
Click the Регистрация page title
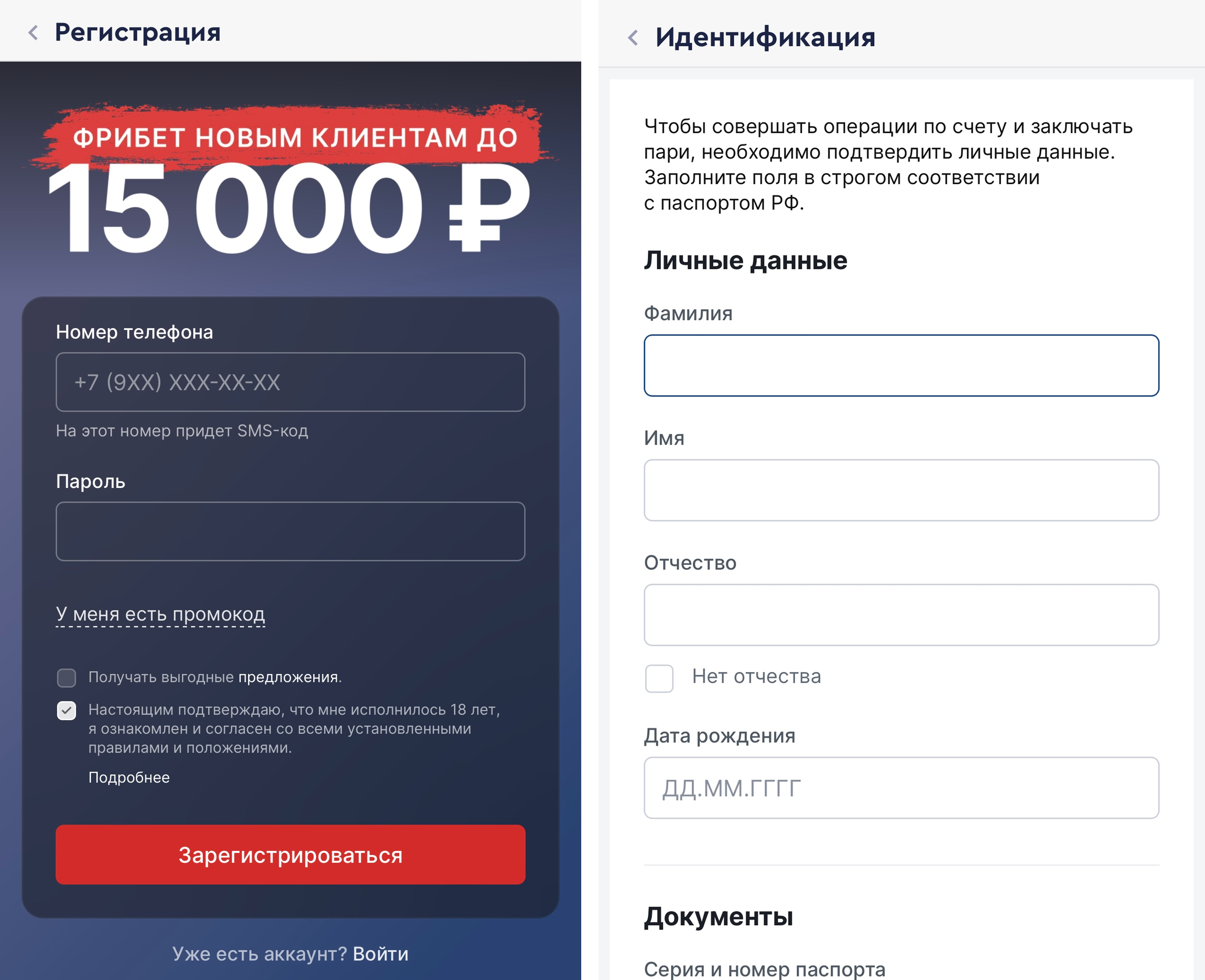click(x=138, y=32)
